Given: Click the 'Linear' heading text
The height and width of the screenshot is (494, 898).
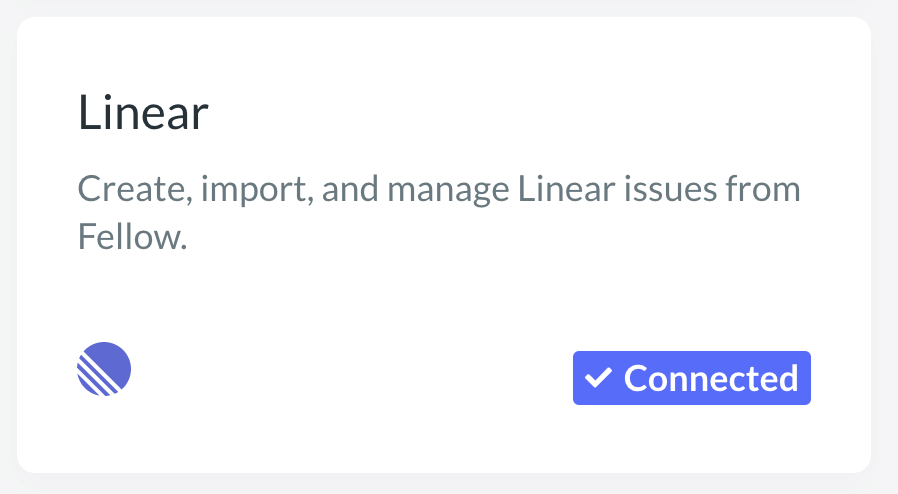Looking at the screenshot, I should 143,113.
